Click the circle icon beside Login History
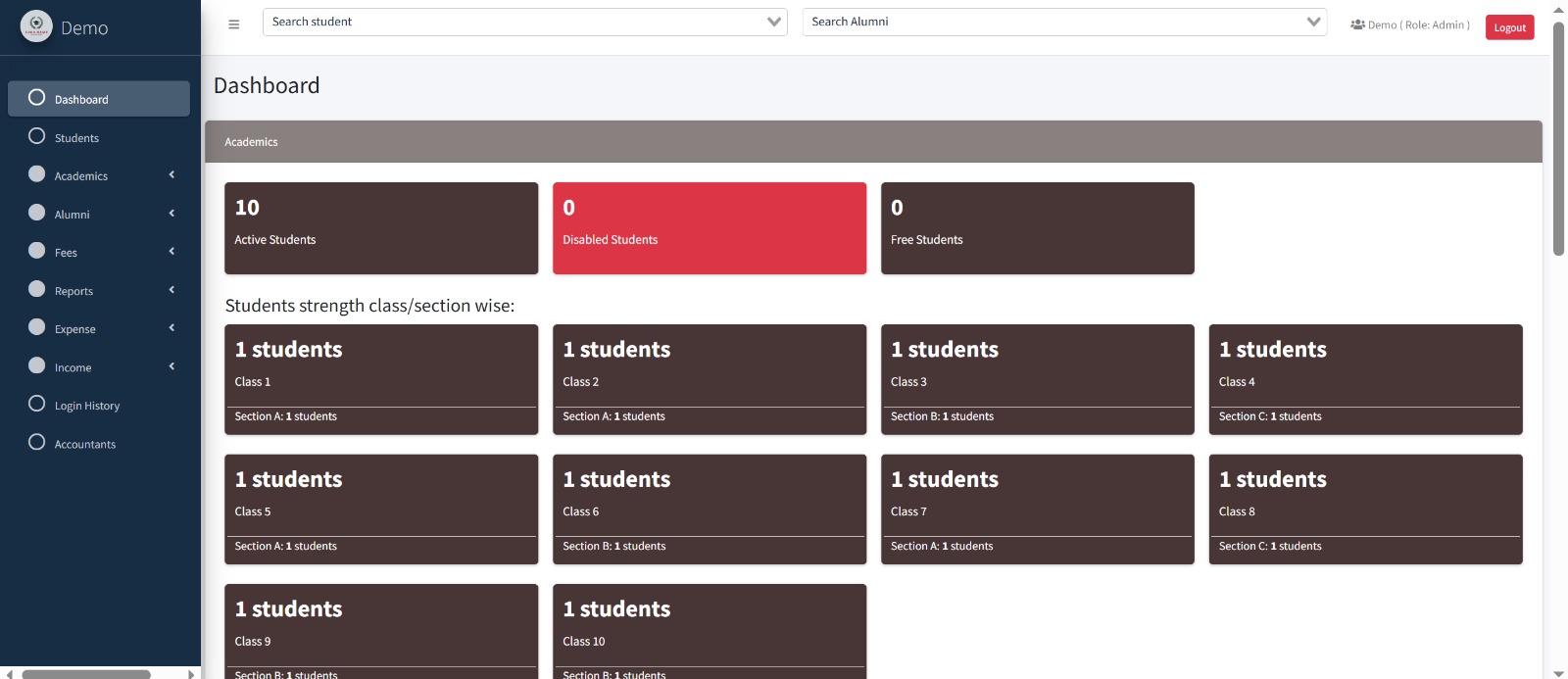1568x679 pixels. [37, 404]
